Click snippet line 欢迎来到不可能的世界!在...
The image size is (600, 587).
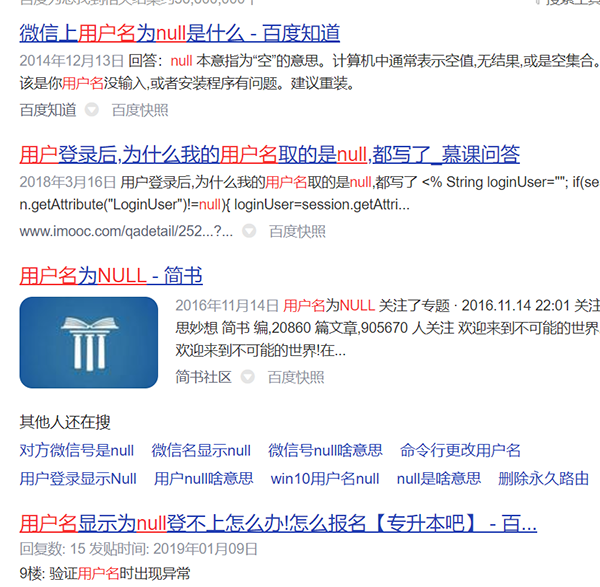coord(261,351)
